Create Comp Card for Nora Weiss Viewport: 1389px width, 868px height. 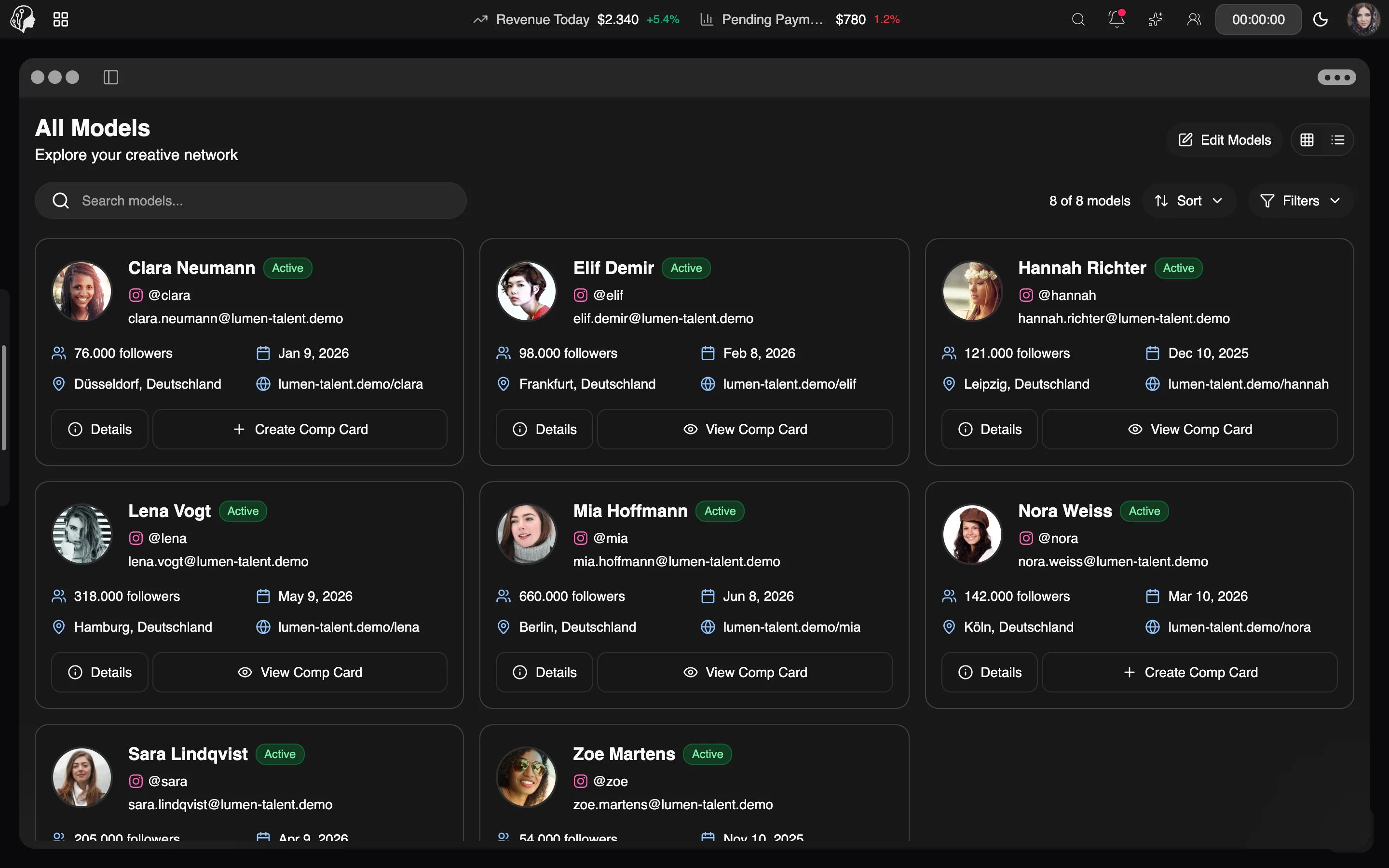(x=1190, y=672)
